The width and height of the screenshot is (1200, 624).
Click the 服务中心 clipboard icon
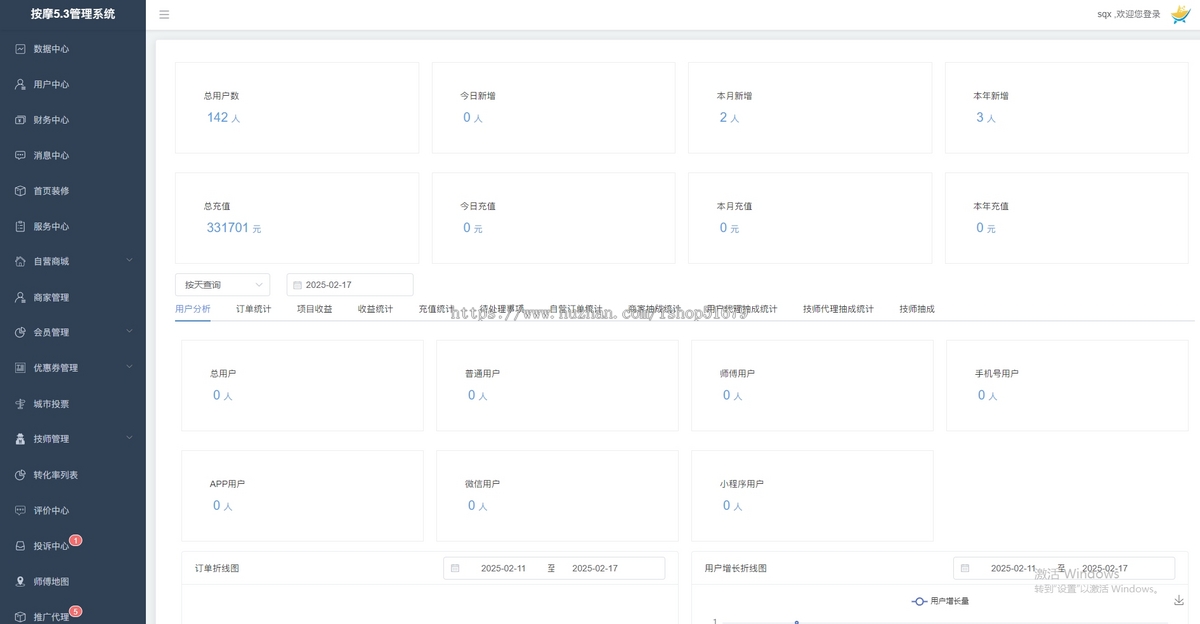click(20, 226)
